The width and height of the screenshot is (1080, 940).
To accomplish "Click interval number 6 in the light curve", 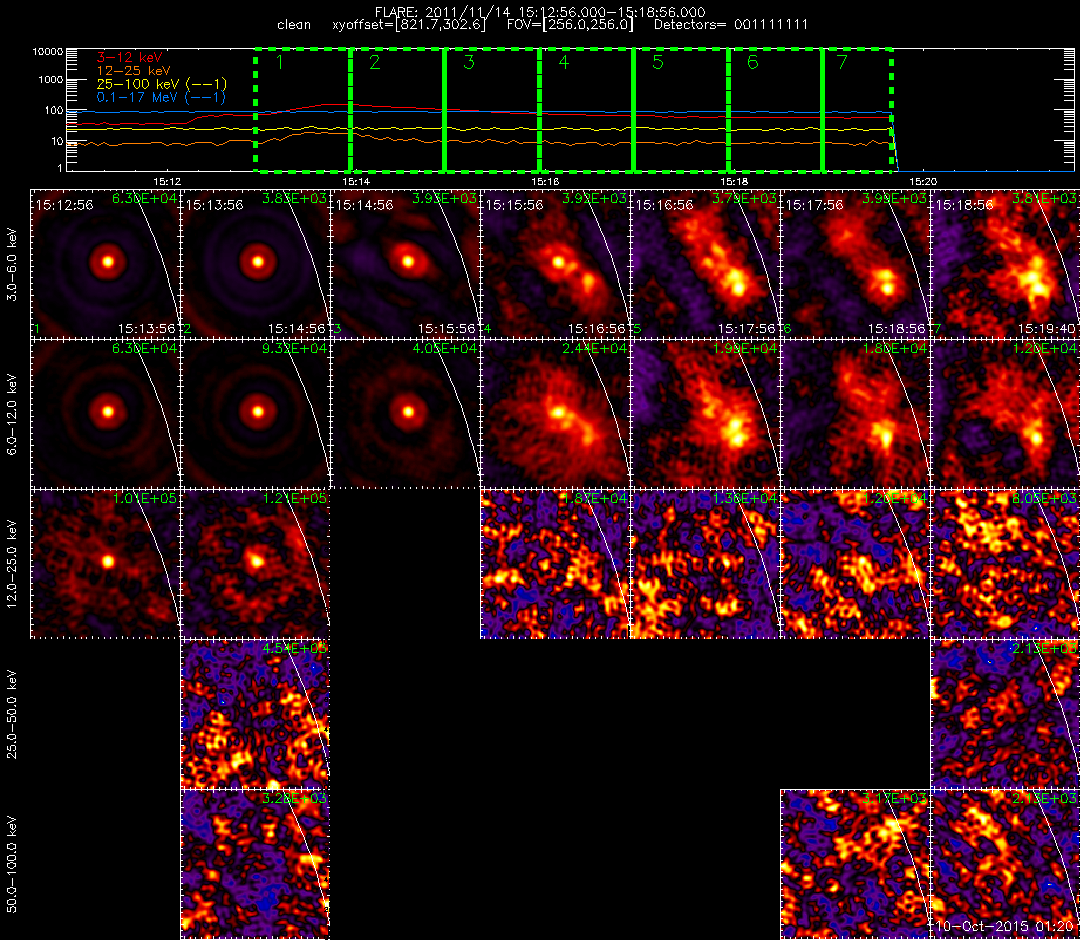I will point(753,63).
